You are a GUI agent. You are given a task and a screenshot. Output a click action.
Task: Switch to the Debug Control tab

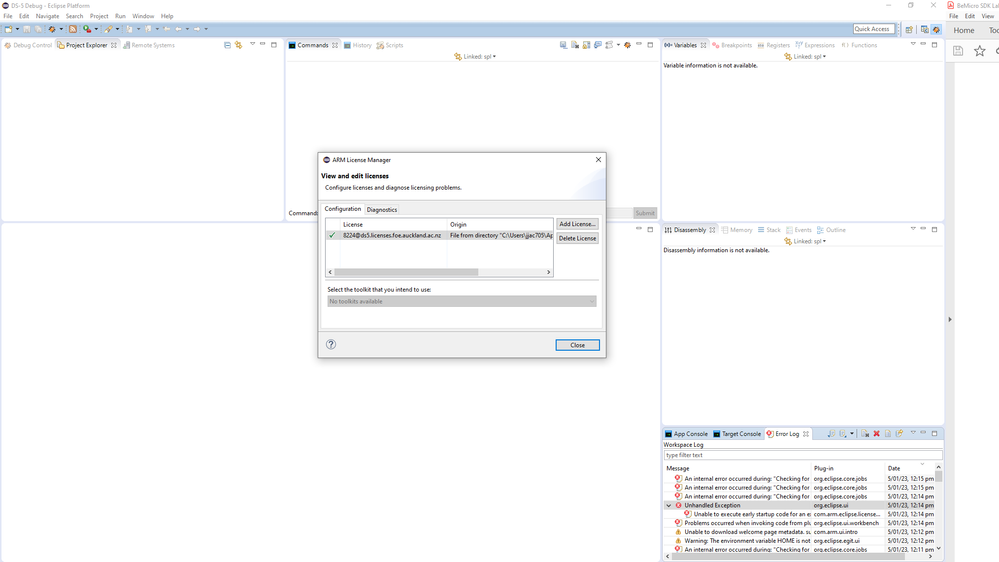point(27,45)
